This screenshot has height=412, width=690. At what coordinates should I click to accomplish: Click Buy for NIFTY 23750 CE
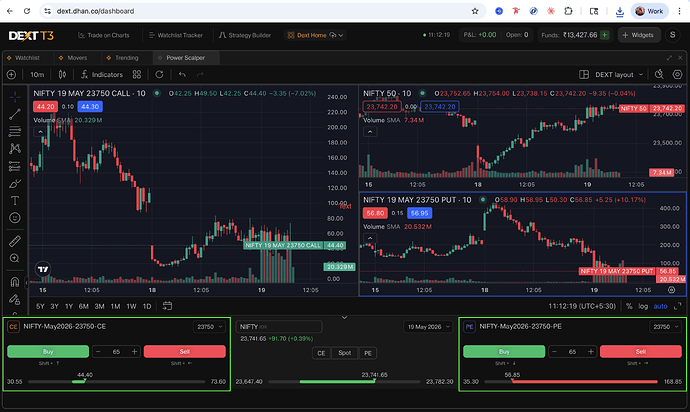click(48, 351)
